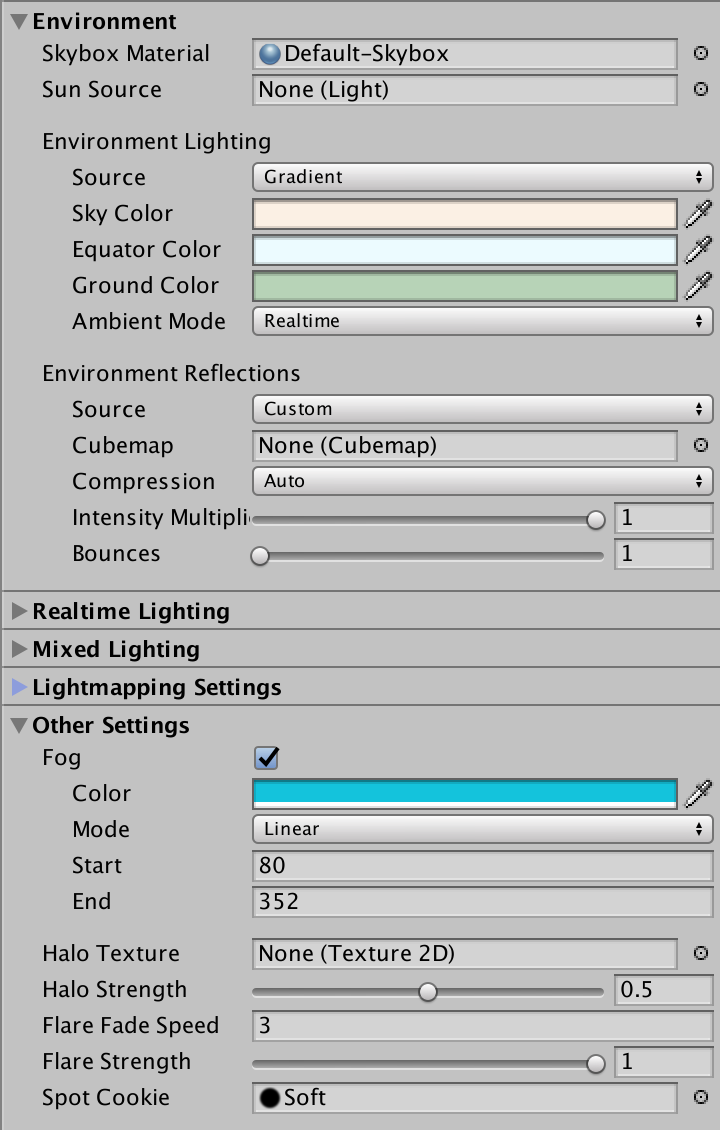Open object picker for Skybox Material
This screenshot has height=1130, width=720.
700,53
